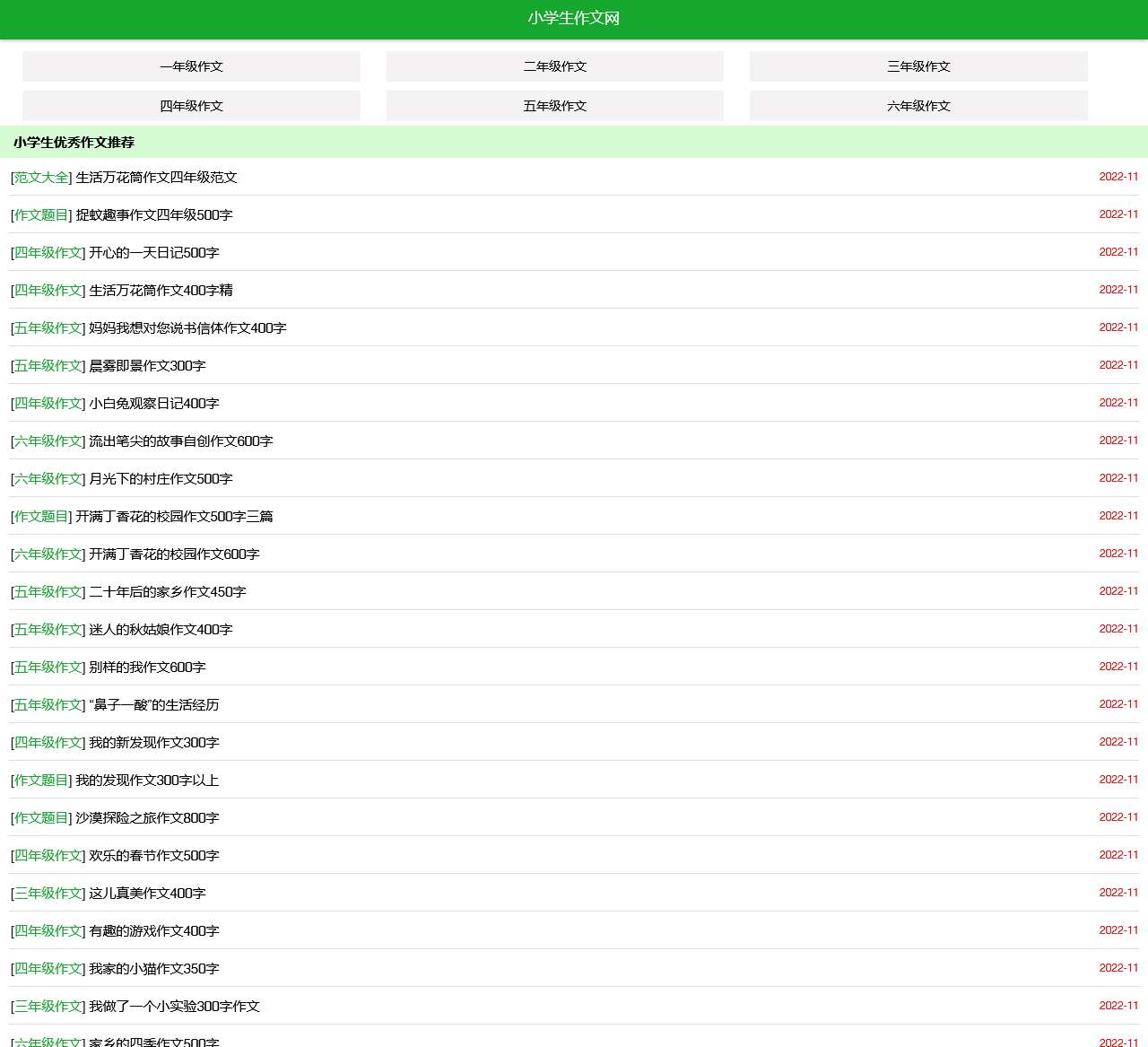Open article 开心的一天日记500字
This screenshot has height=1047, width=1148.
click(x=154, y=253)
